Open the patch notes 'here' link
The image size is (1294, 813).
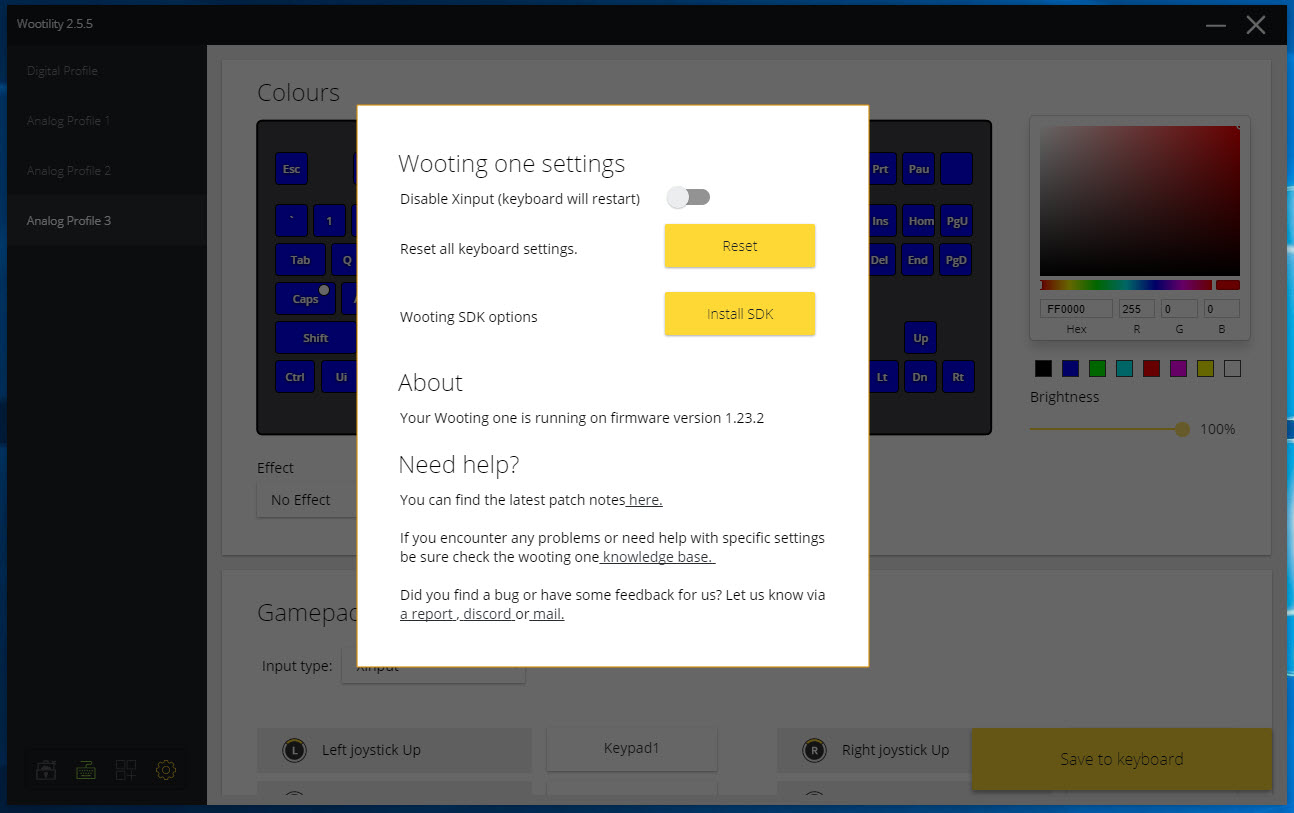click(x=645, y=500)
